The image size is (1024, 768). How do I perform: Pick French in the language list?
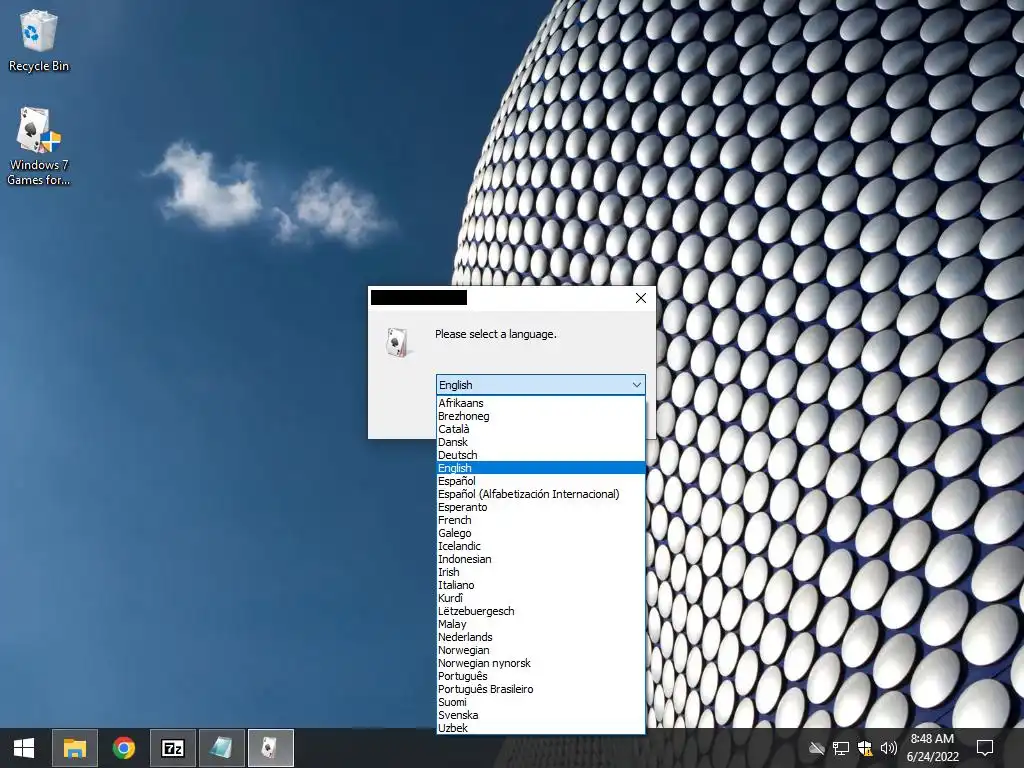(x=541, y=520)
